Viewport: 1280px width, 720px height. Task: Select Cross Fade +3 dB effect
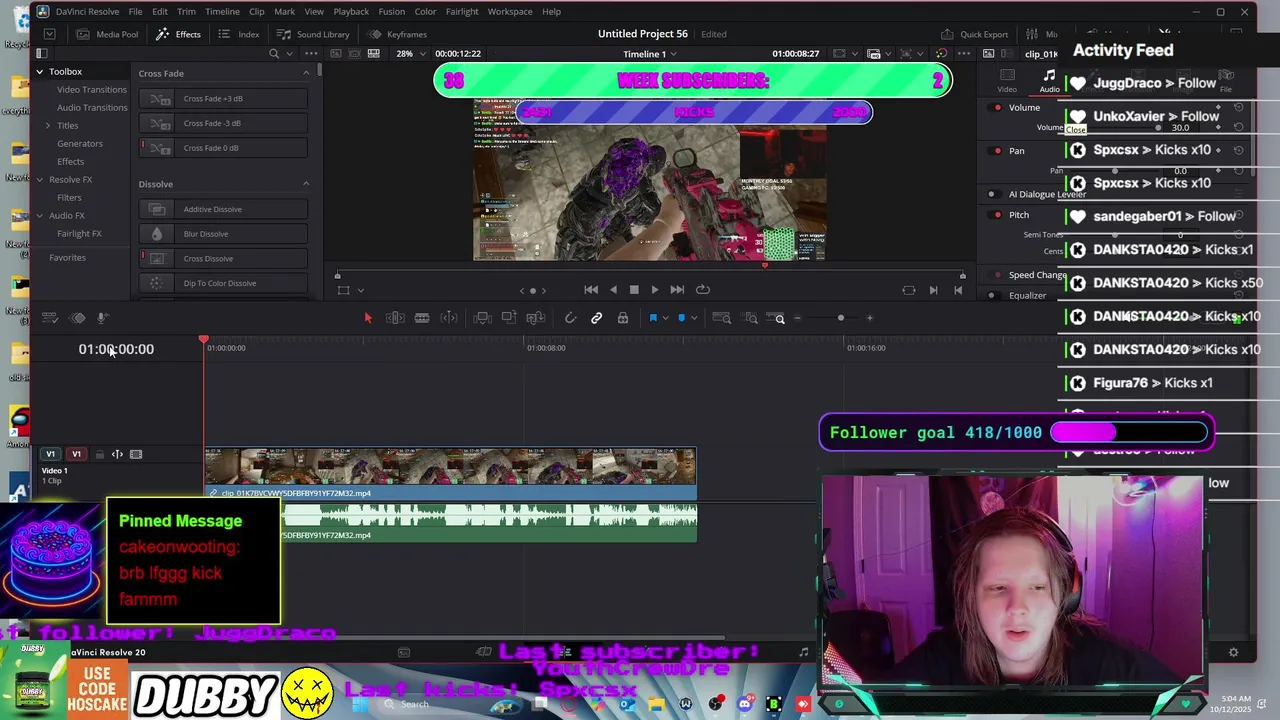tap(223, 99)
